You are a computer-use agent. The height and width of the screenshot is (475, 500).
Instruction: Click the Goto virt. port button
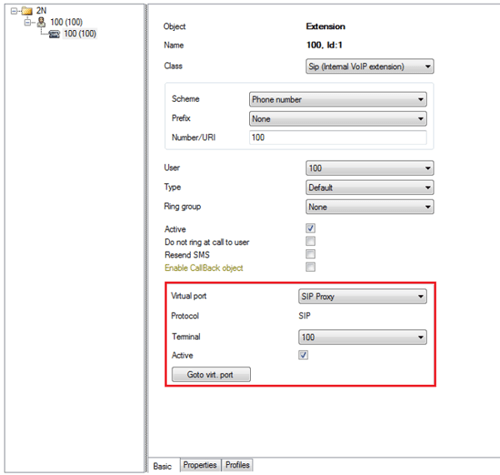(211, 374)
